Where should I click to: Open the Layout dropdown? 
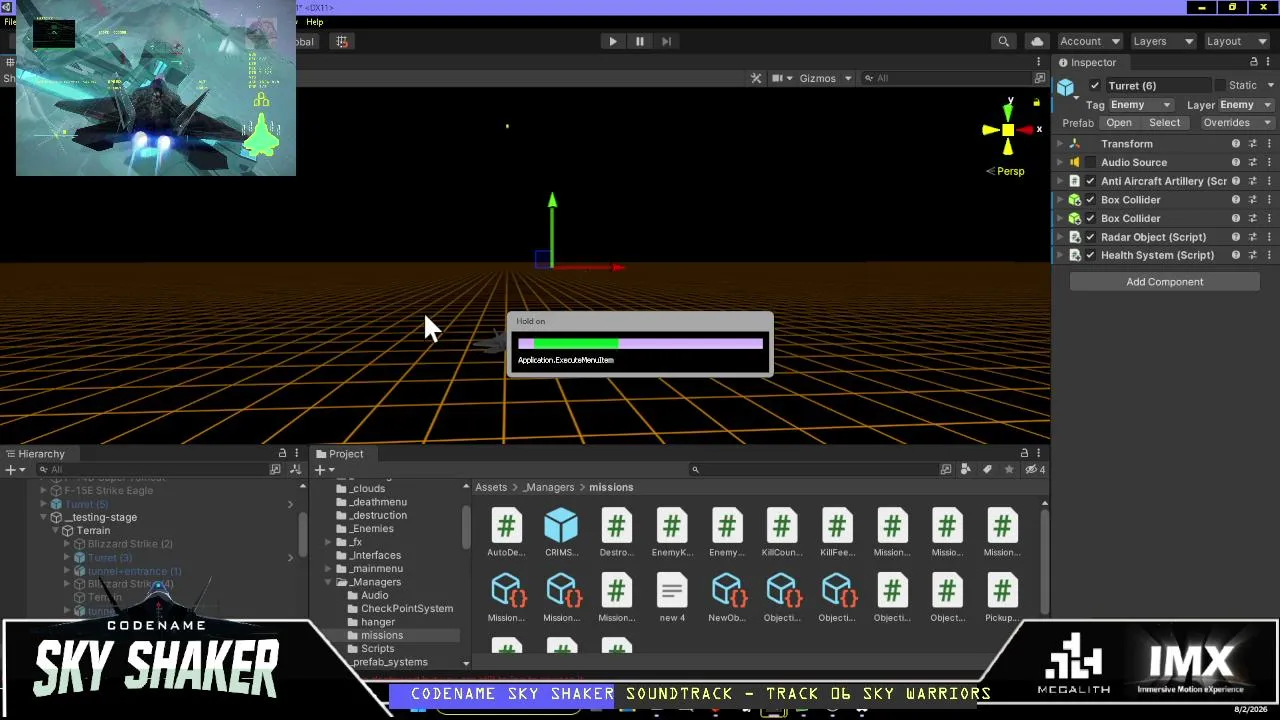[1236, 41]
